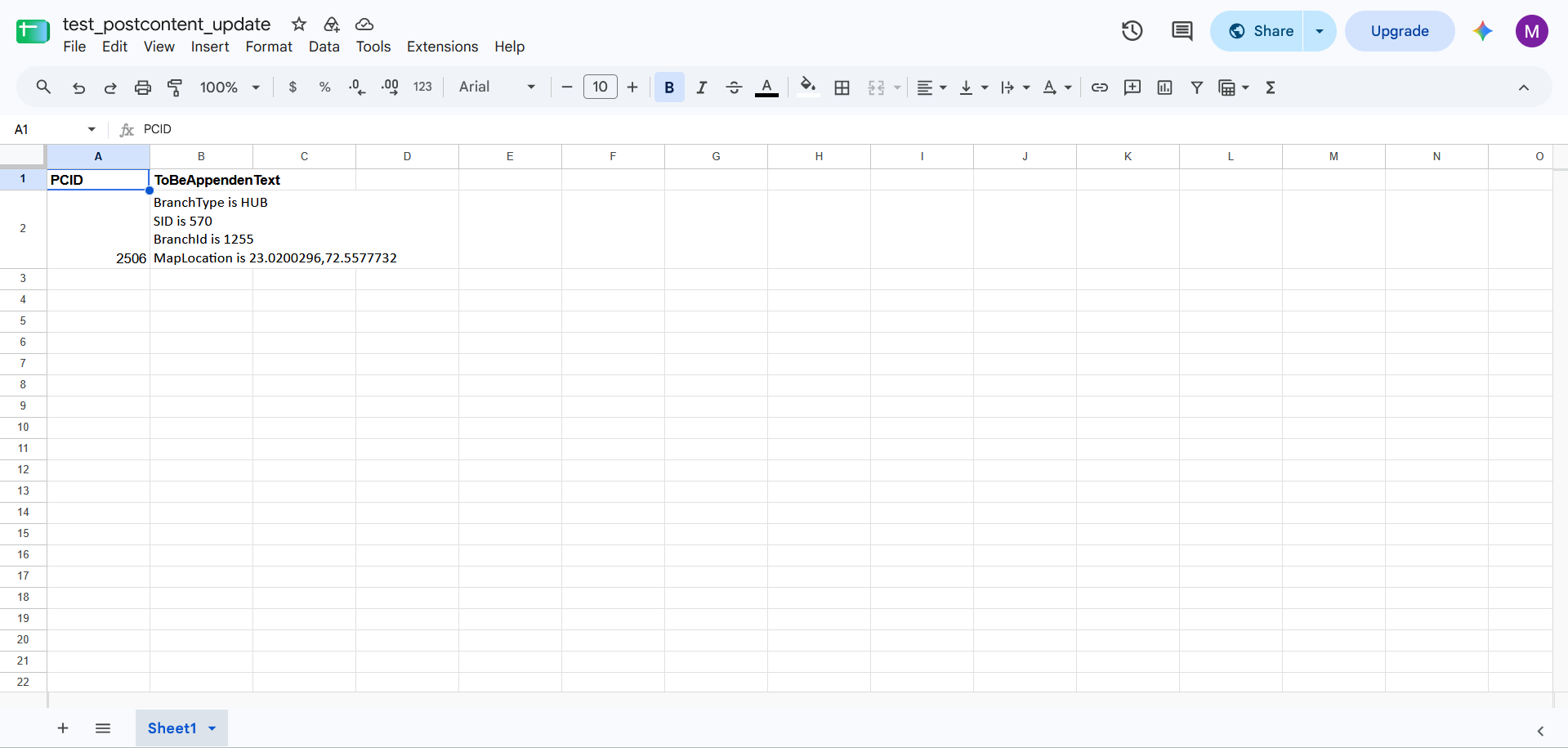Open all comments panel

tap(1182, 31)
